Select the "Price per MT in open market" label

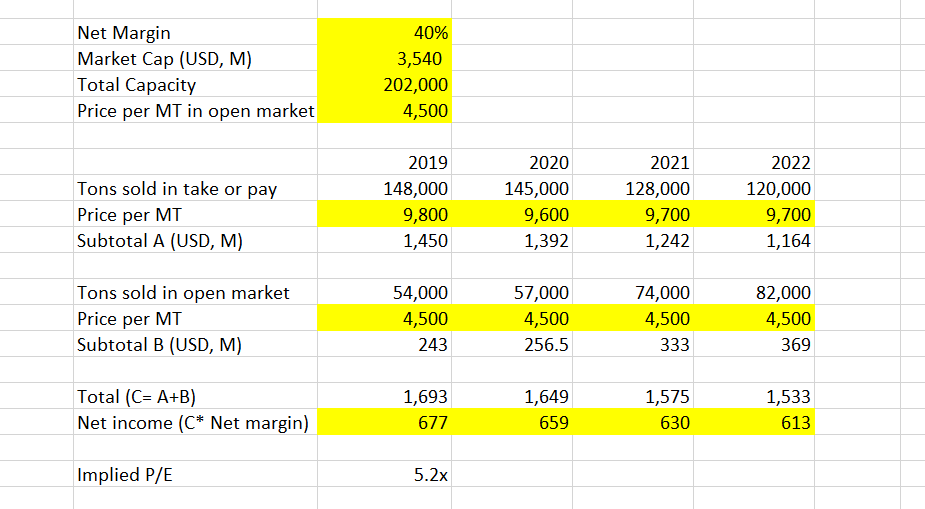tap(195, 111)
